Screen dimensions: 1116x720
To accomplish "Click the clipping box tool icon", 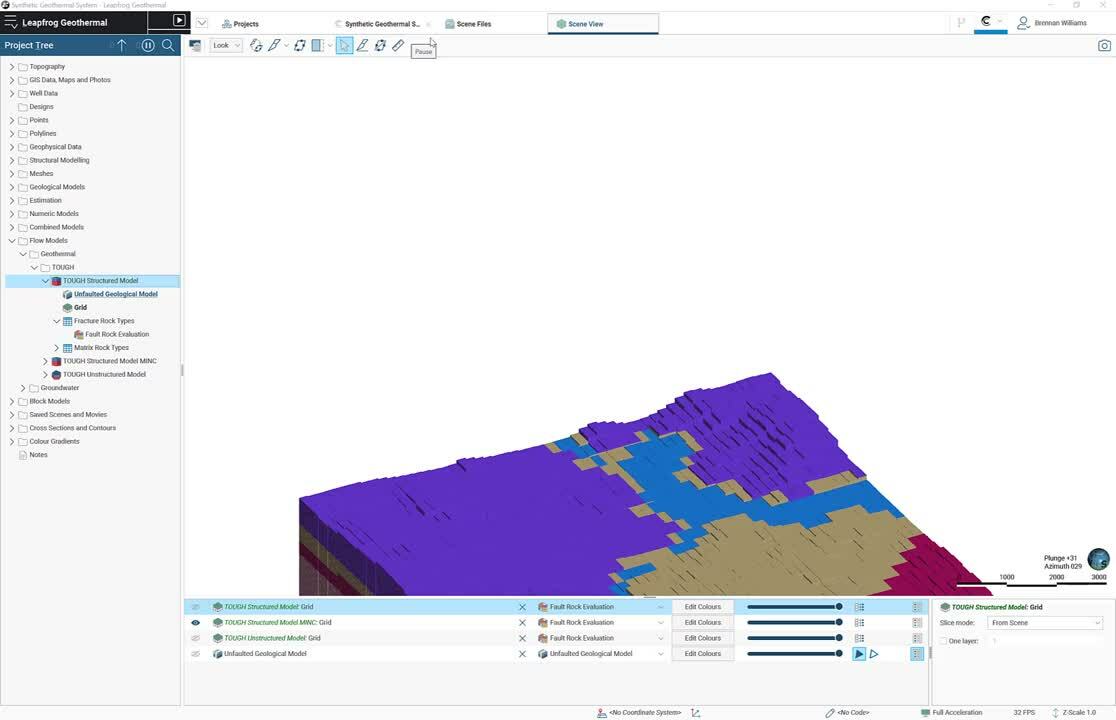I will (x=317, y=46).
